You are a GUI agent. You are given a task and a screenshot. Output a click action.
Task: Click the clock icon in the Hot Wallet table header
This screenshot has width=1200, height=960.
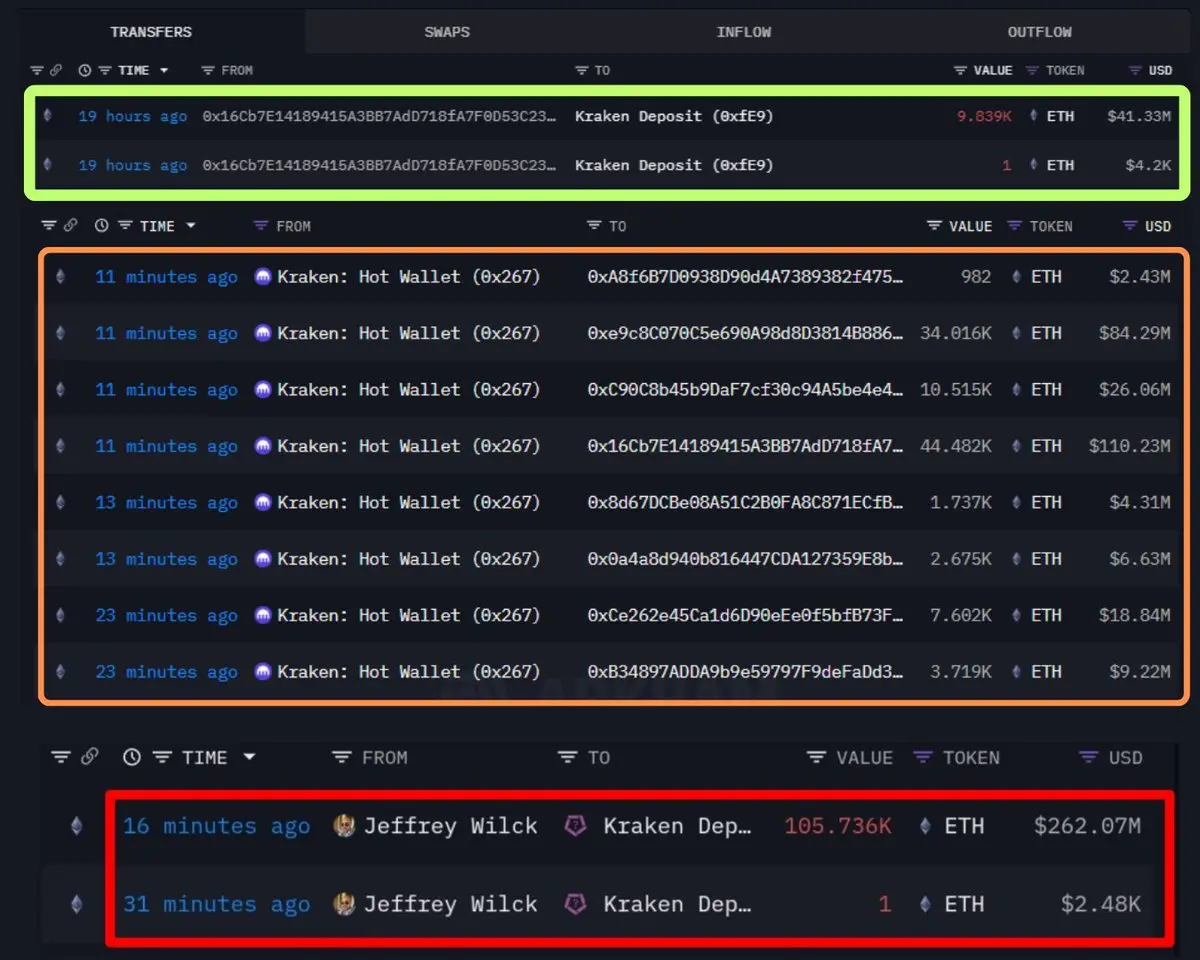(102, 226)
